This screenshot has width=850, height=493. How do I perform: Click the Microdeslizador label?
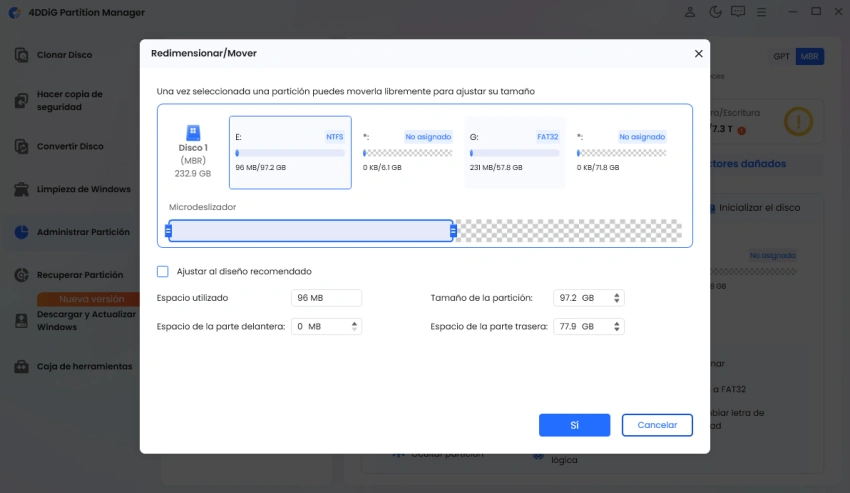202,207
